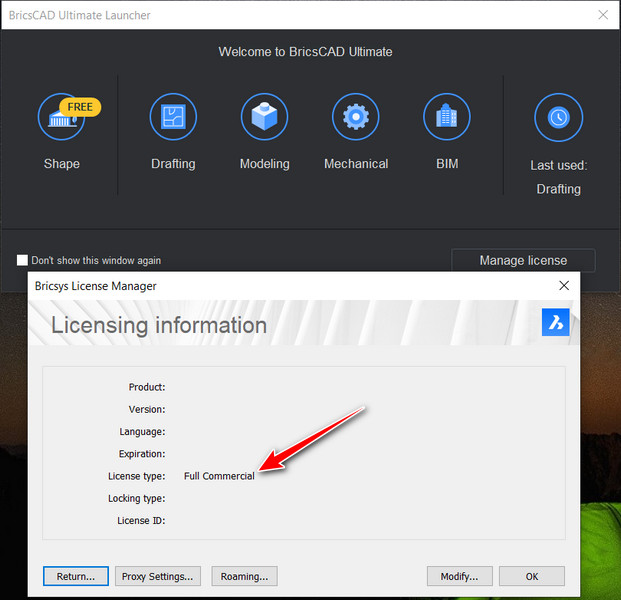Click the Modify... button
This screenshot has height=600, width=621.
[x=459, y=576]
